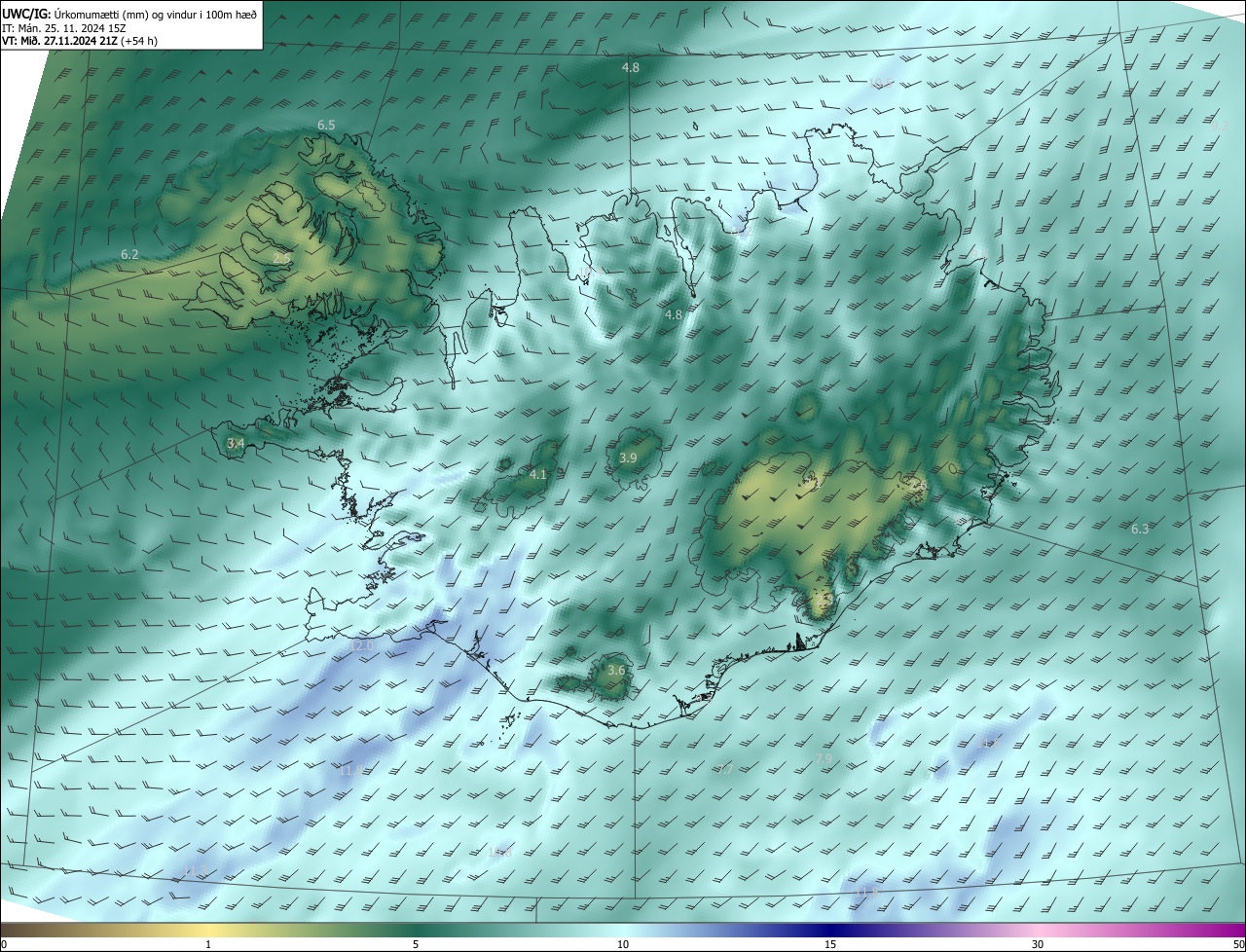
Task: Select the 1 mm mark on the colorbar
Action: 208,944
